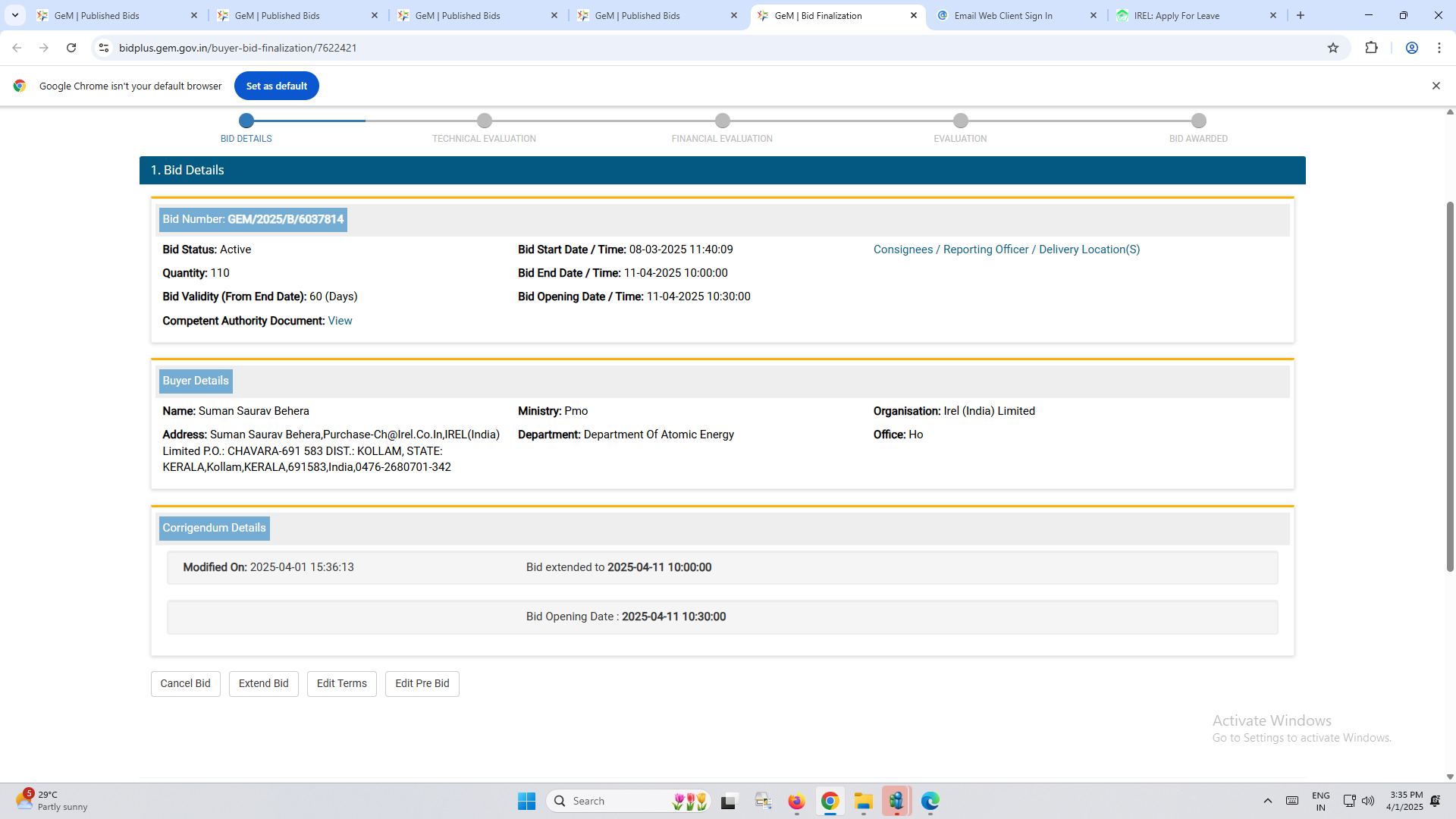The height and width of the screenshot is (819, 1456).
Task: Open the tab search dropdown arrow
Action: click(x=15, y=15)
